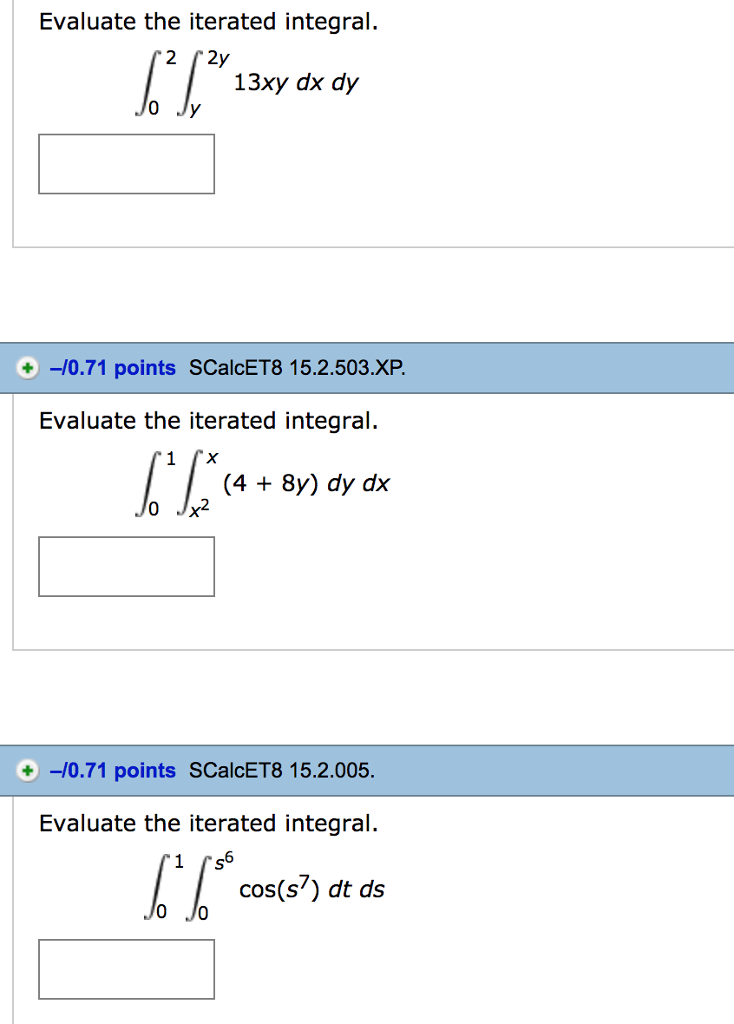Click the instruction text above the (4 + 8y) integral
734x1024 pixels.
[208, 421]
